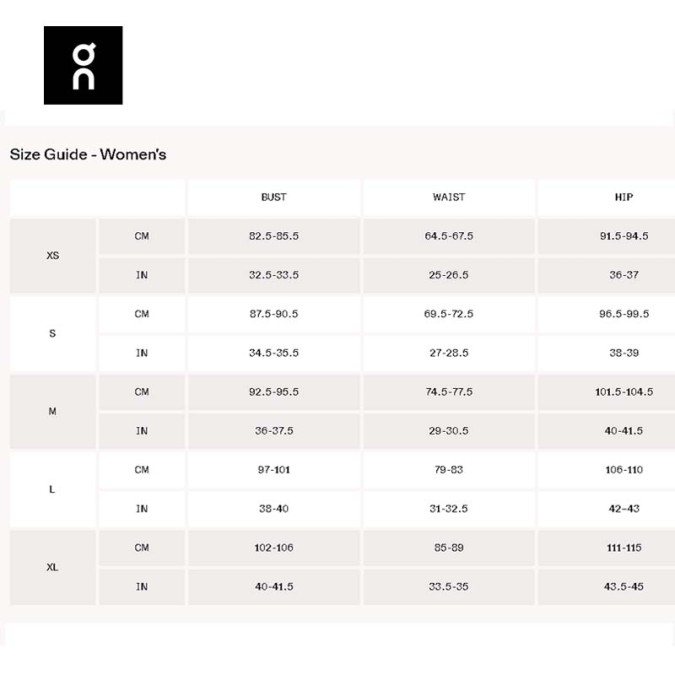The height and width of the screenshot is (675, 675).
Task: Select S hip value 96.5-99.5
Action: coord(624,314)
